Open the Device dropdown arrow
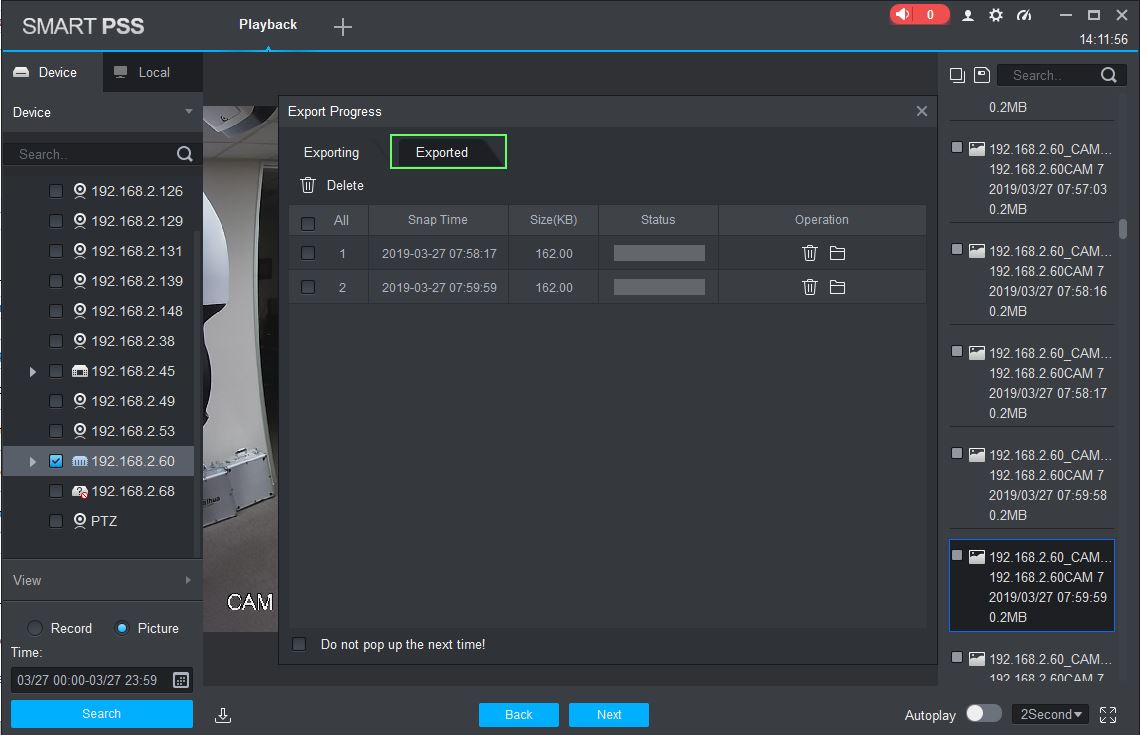1140x735 pixels. 188,112
